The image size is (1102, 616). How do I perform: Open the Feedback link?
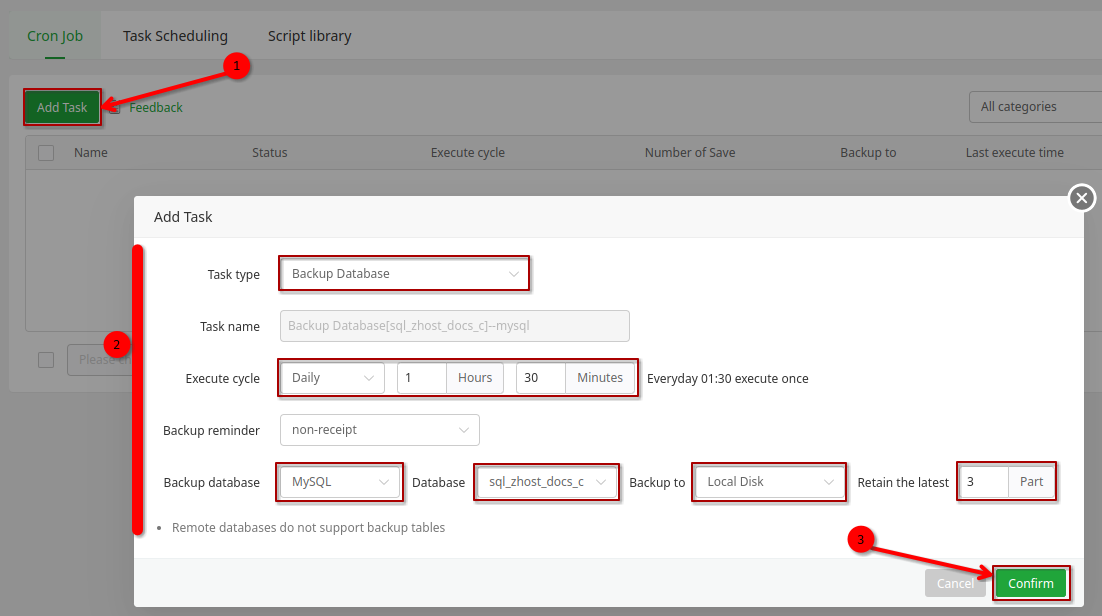(155, 107)
